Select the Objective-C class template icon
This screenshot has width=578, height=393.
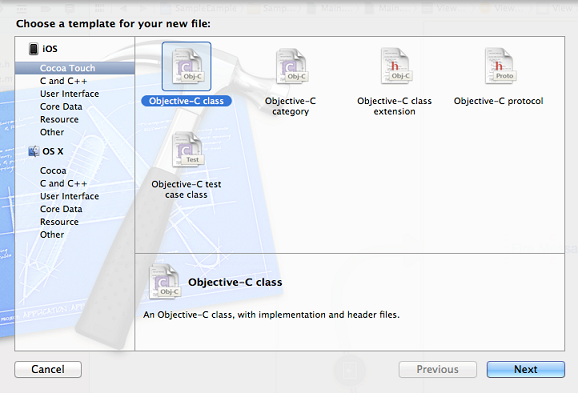[x=187, y=66]
